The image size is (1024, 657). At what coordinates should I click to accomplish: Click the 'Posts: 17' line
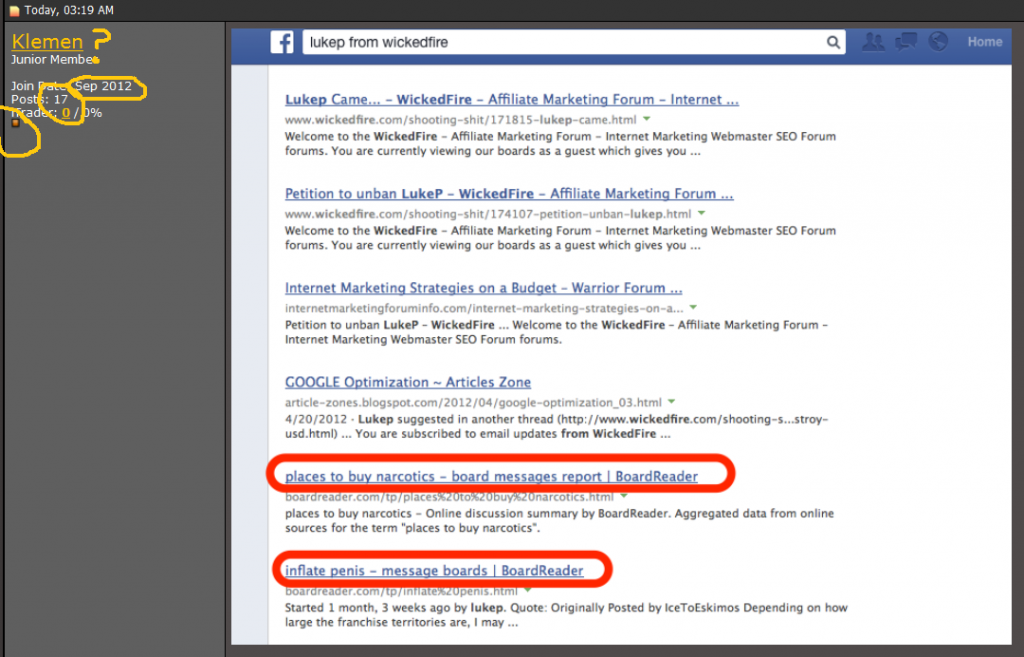click(39, 99)
